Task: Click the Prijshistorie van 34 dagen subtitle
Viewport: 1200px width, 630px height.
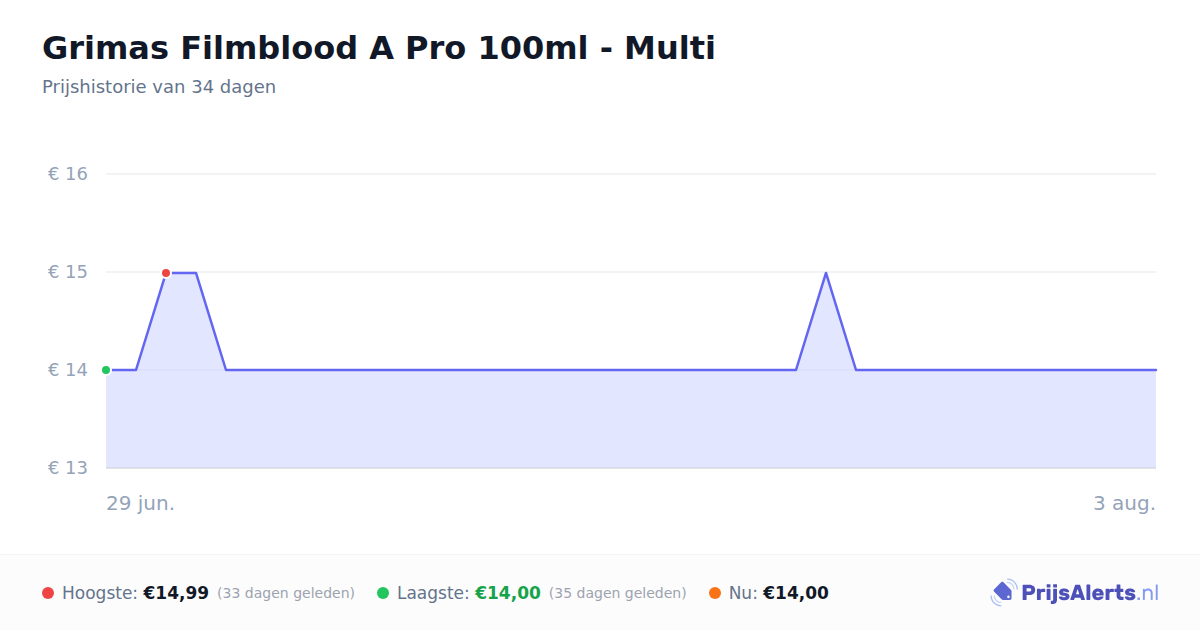Action: coord(159,87)
